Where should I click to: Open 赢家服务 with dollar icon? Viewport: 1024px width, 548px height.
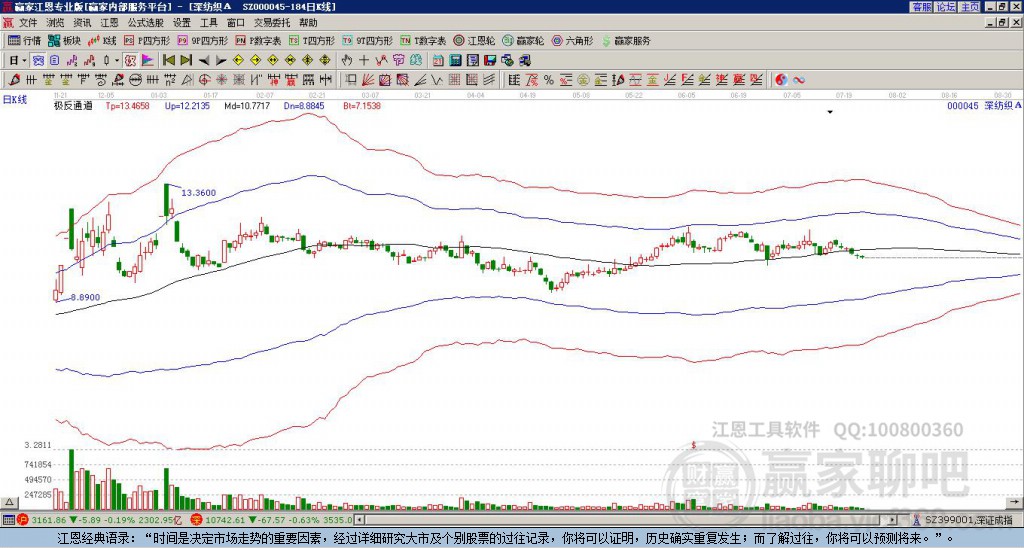tap(626, 40)
